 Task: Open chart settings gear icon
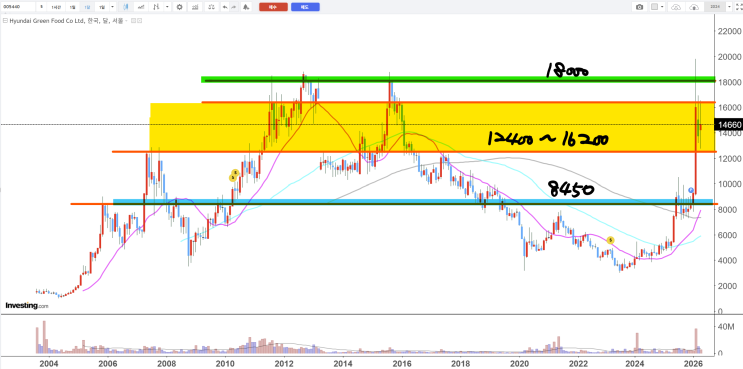tap(180, 7)
